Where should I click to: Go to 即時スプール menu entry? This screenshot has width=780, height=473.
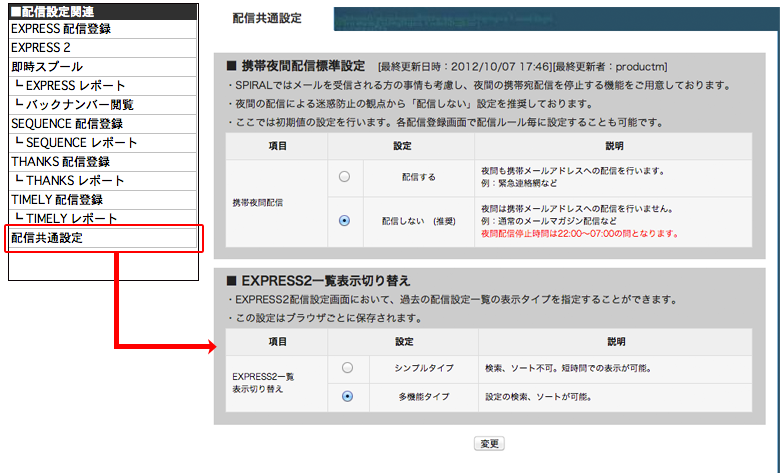[x=47, y=67]
